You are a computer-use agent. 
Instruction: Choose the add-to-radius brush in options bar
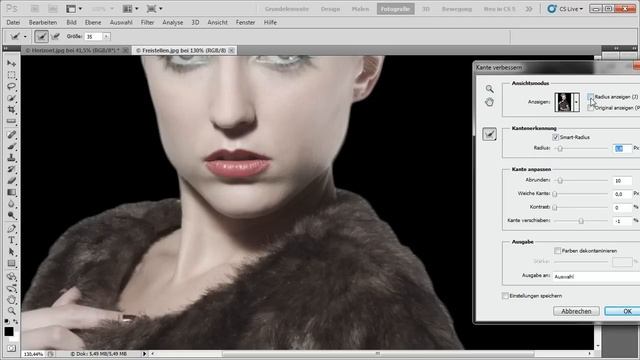[x=41, y=36]
